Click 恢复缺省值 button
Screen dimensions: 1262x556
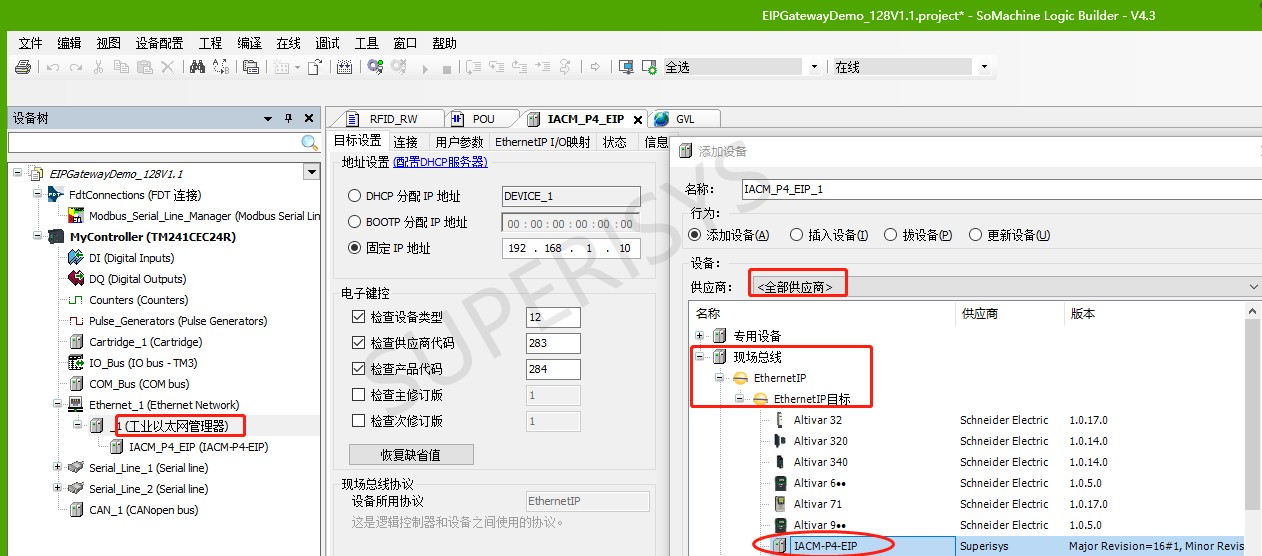click(411, 454)
